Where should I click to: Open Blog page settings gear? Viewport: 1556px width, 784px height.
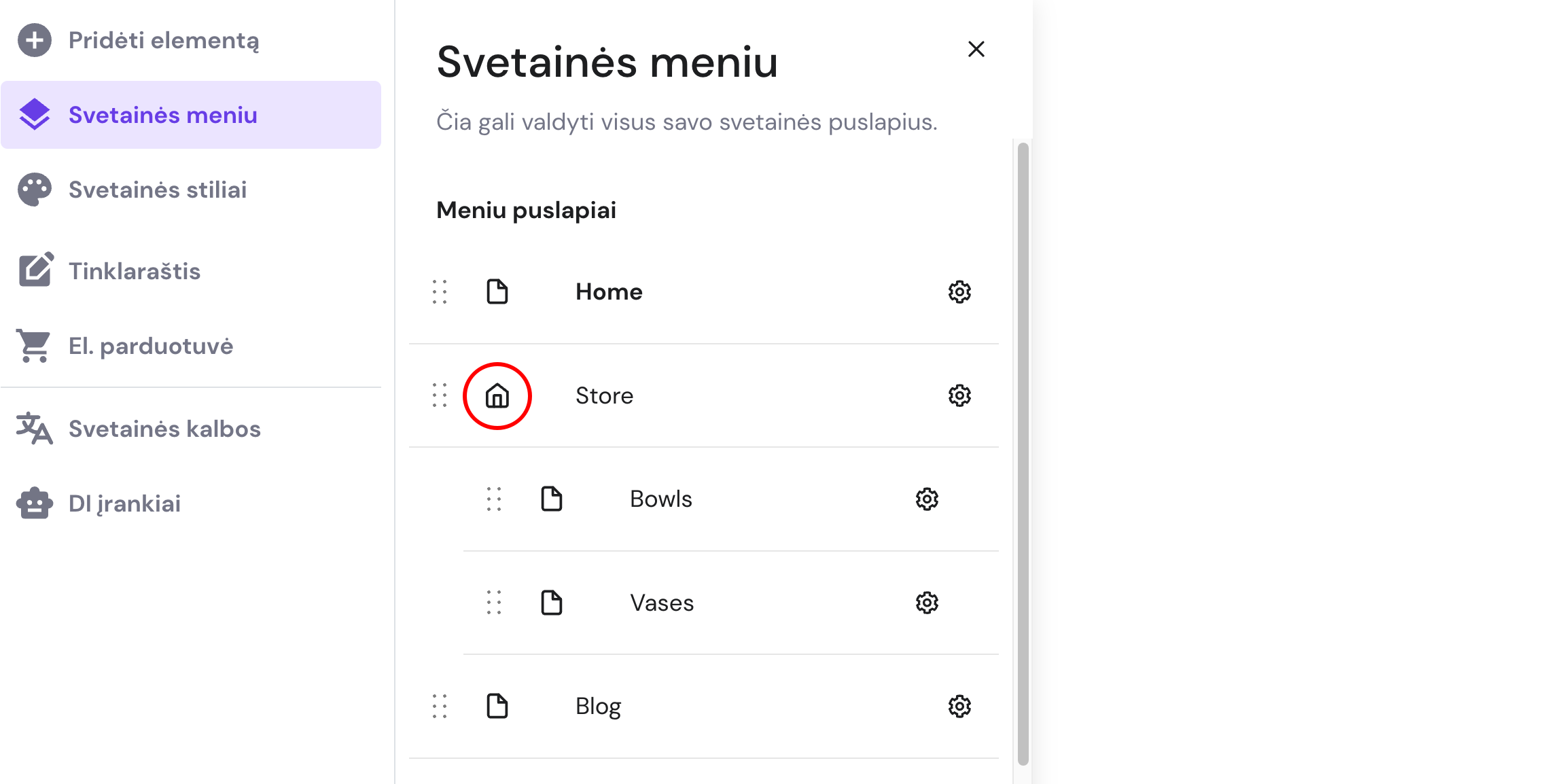[x=959, y=707]
